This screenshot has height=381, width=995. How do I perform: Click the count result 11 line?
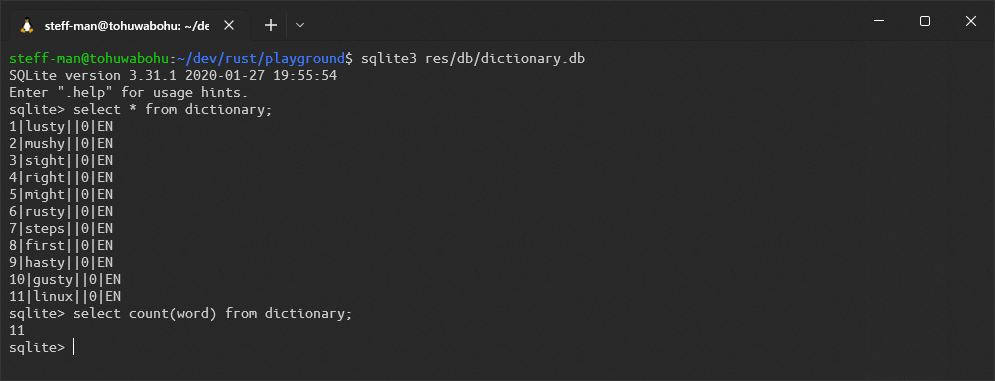click(x=16, y=330)
